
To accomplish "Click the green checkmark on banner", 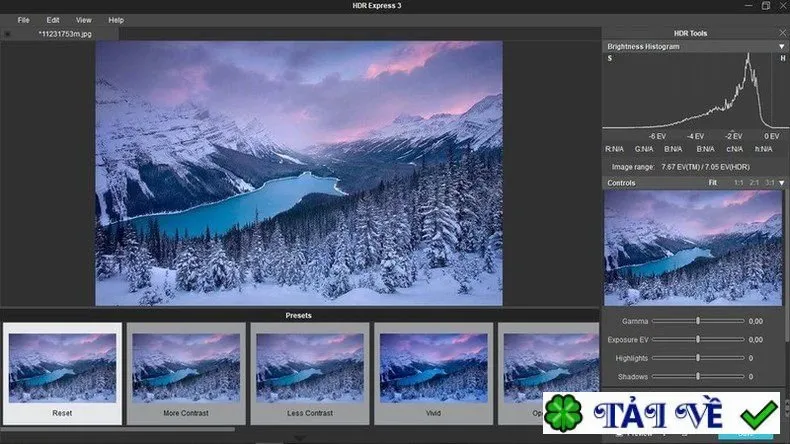I will click(759, 414).
